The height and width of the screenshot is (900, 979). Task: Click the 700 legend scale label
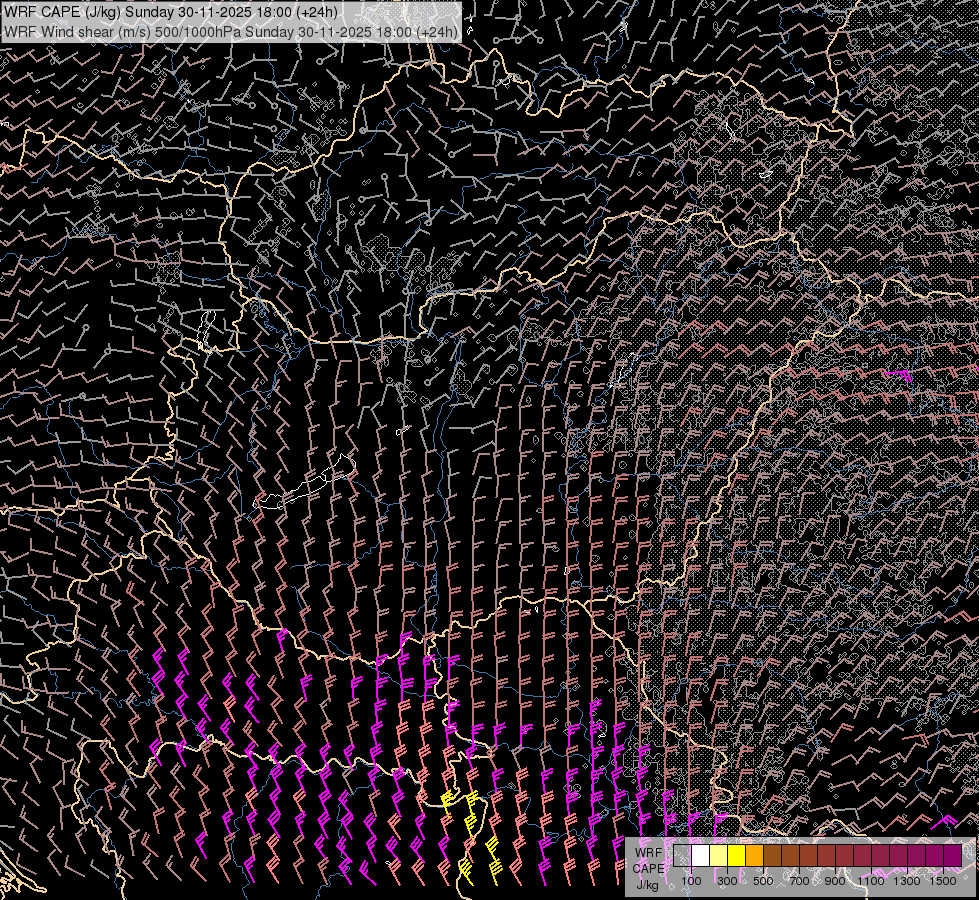point(799,881)
